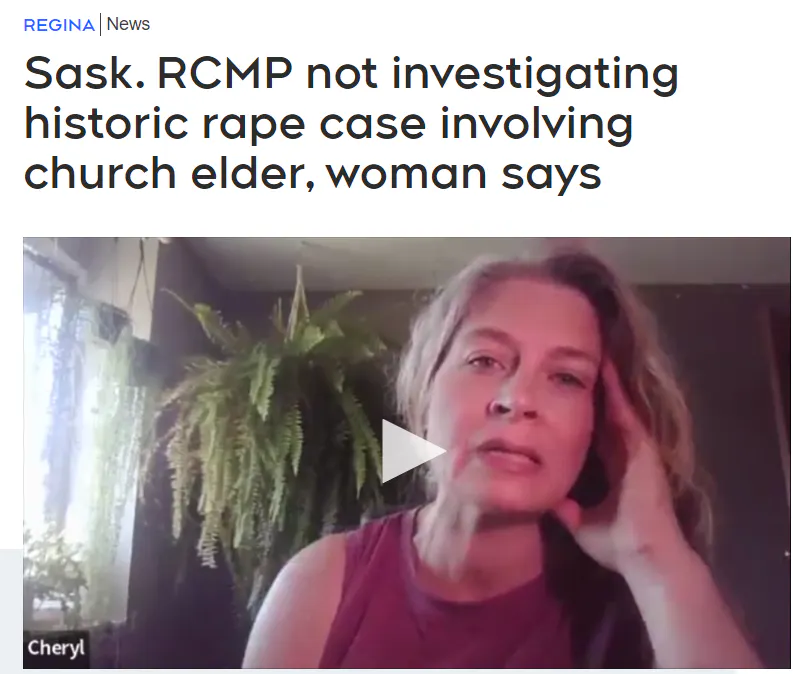Click the "Cheryl" name caption on video

click(x=56, y=648)
